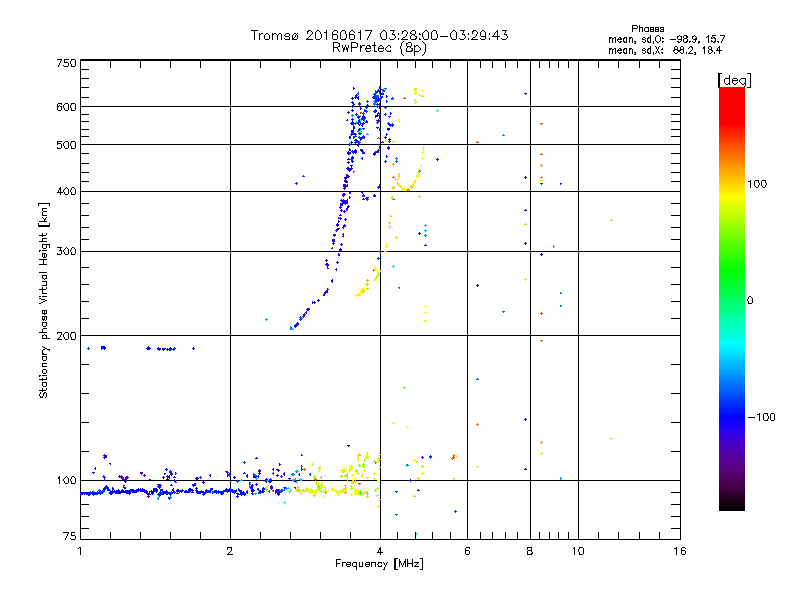The image size is (800, 600).
Task: Click the y-axis tick label '200'
Action: pos(66,336)
